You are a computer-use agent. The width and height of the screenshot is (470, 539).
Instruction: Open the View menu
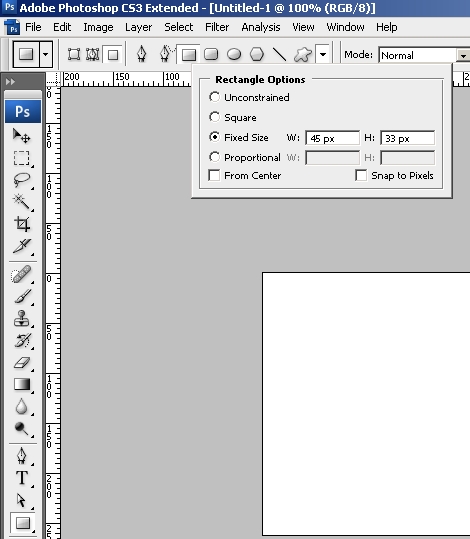pyautogui.click(x=303, y=27)
